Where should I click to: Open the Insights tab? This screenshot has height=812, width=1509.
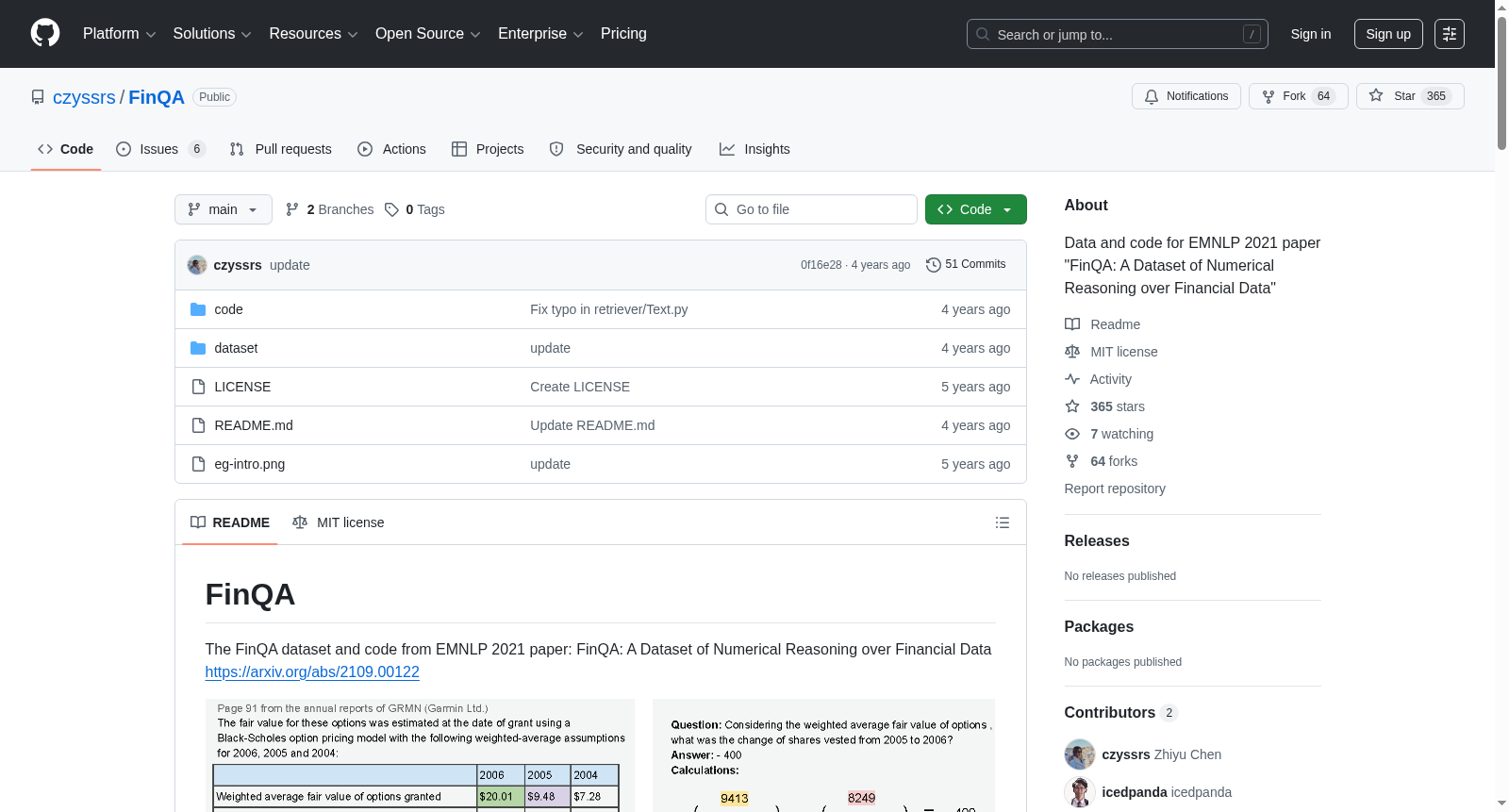tap(754, 149)
